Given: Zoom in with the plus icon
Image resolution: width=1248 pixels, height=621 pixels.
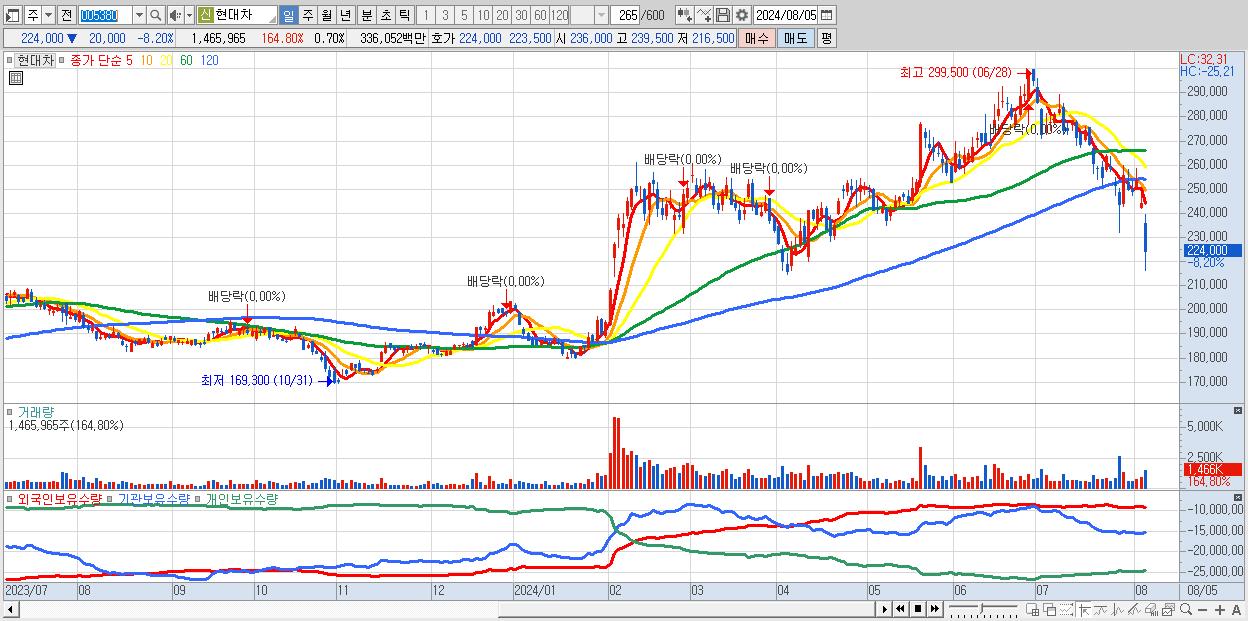Looking at the screenshot, I should click(1219, 610).
